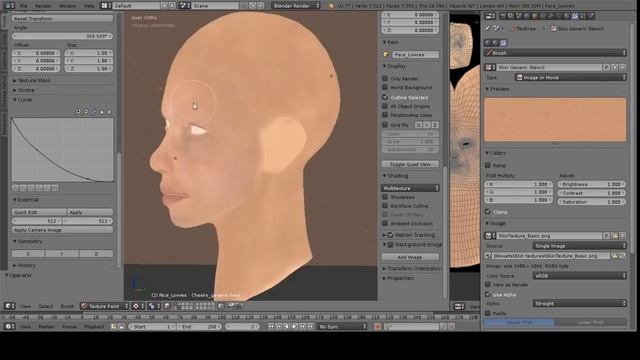Open the Scene tab in Properties header
Screen dimensions: 640x360
click(x=519, y=16)
